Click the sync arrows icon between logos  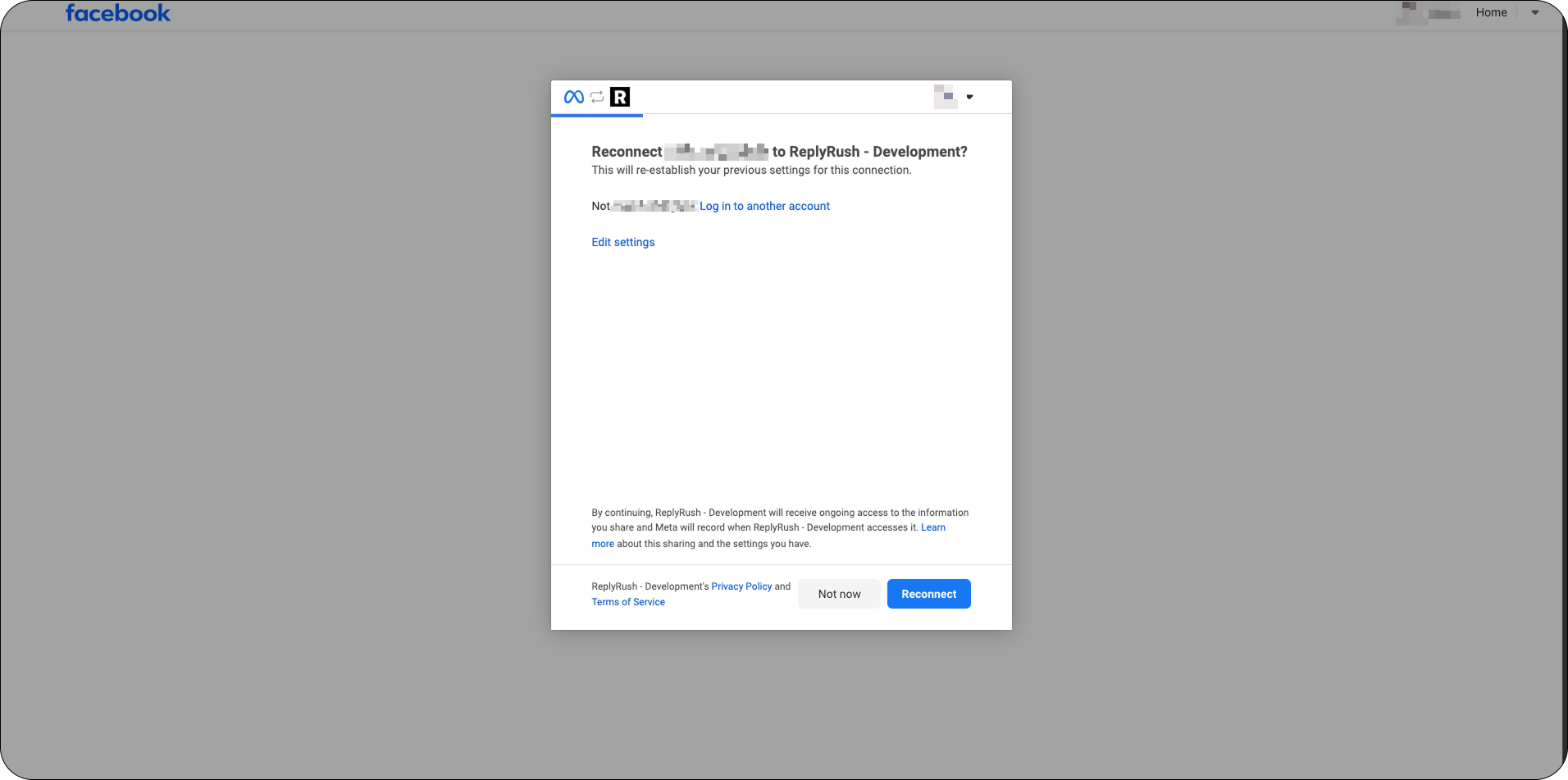point(597,97)
